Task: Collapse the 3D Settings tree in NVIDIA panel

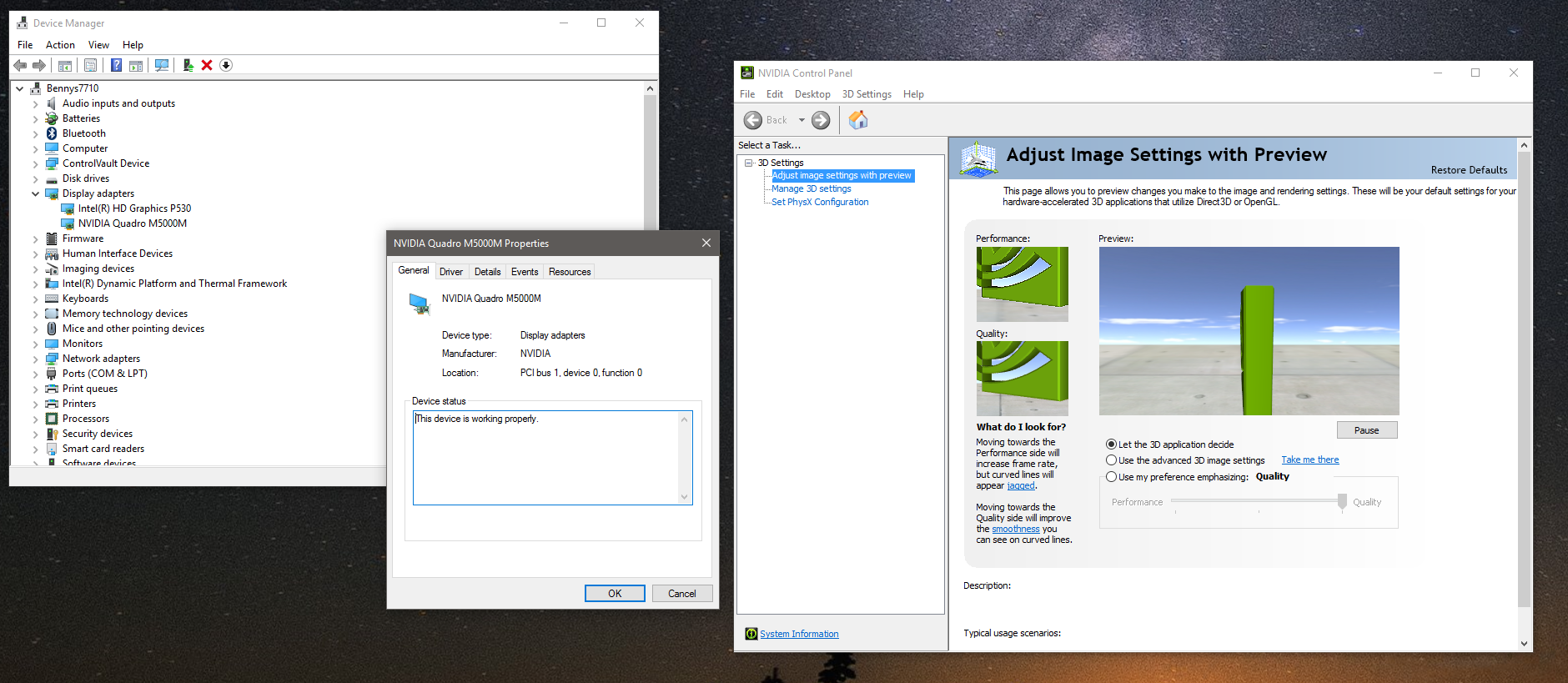Action: click(749, 163)
